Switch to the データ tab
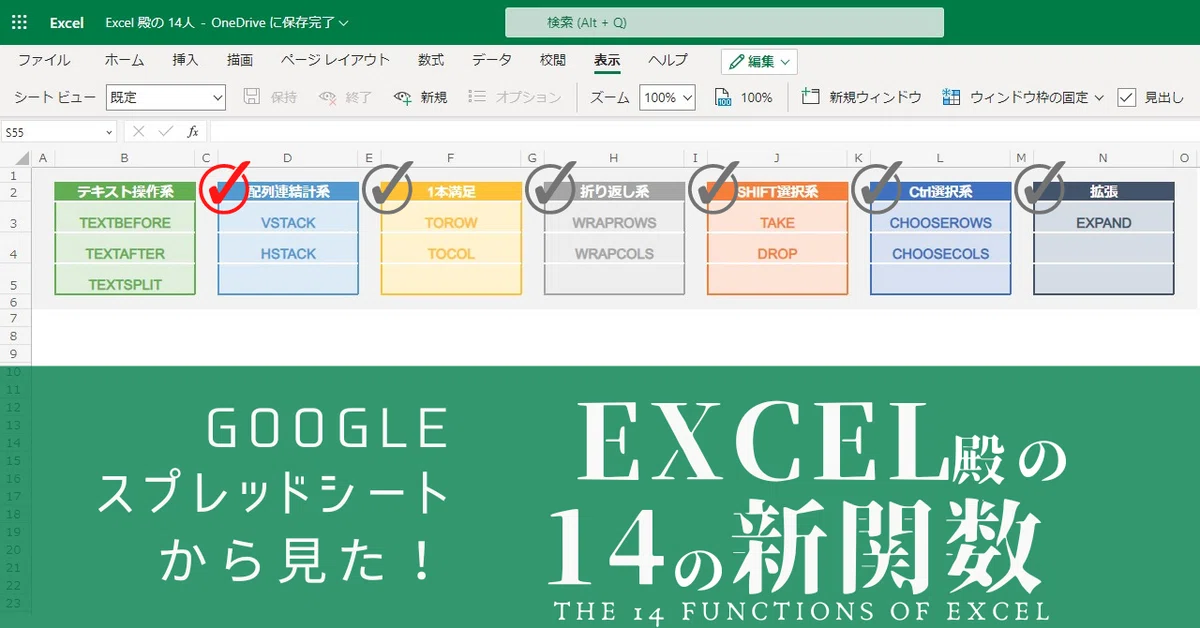1200x628 pixels. click(492, 60)
